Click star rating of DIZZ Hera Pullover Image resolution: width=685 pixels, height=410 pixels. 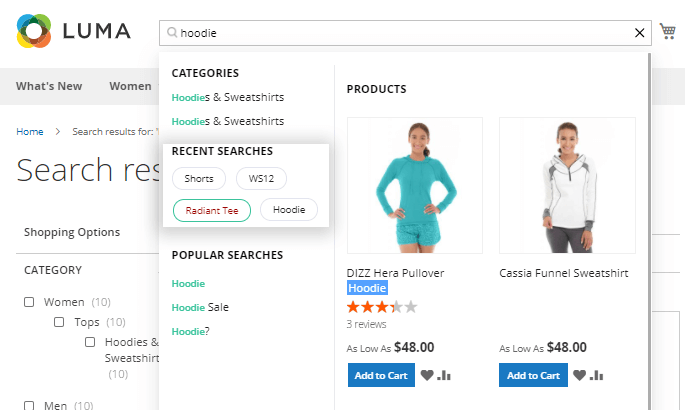(382, 307)
